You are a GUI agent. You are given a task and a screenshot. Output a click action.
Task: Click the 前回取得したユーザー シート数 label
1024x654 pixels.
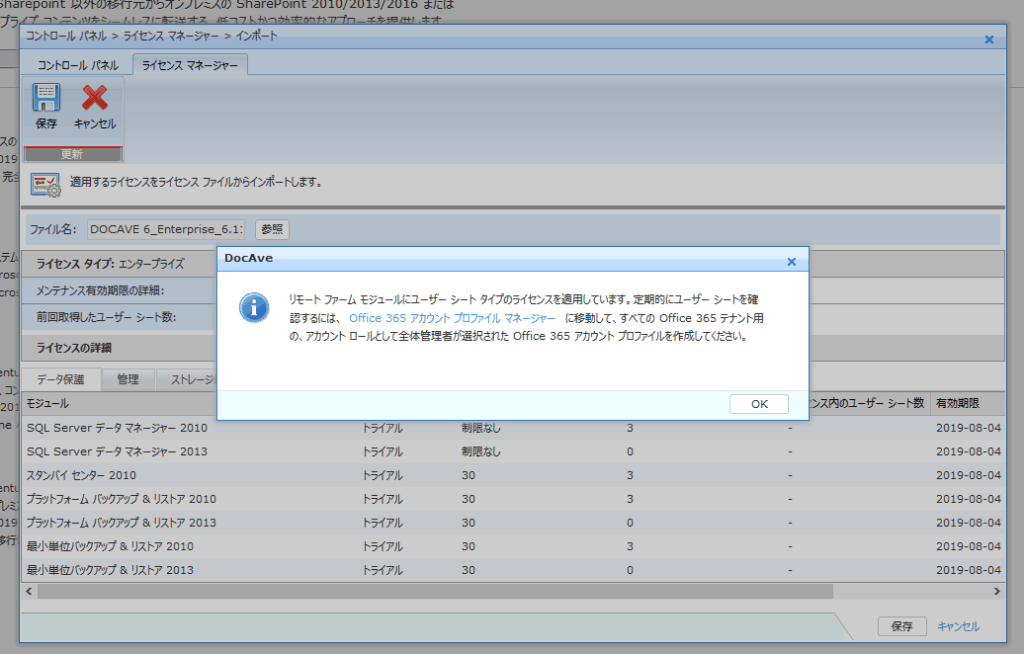pyautogui.click(x=106, y=317)
